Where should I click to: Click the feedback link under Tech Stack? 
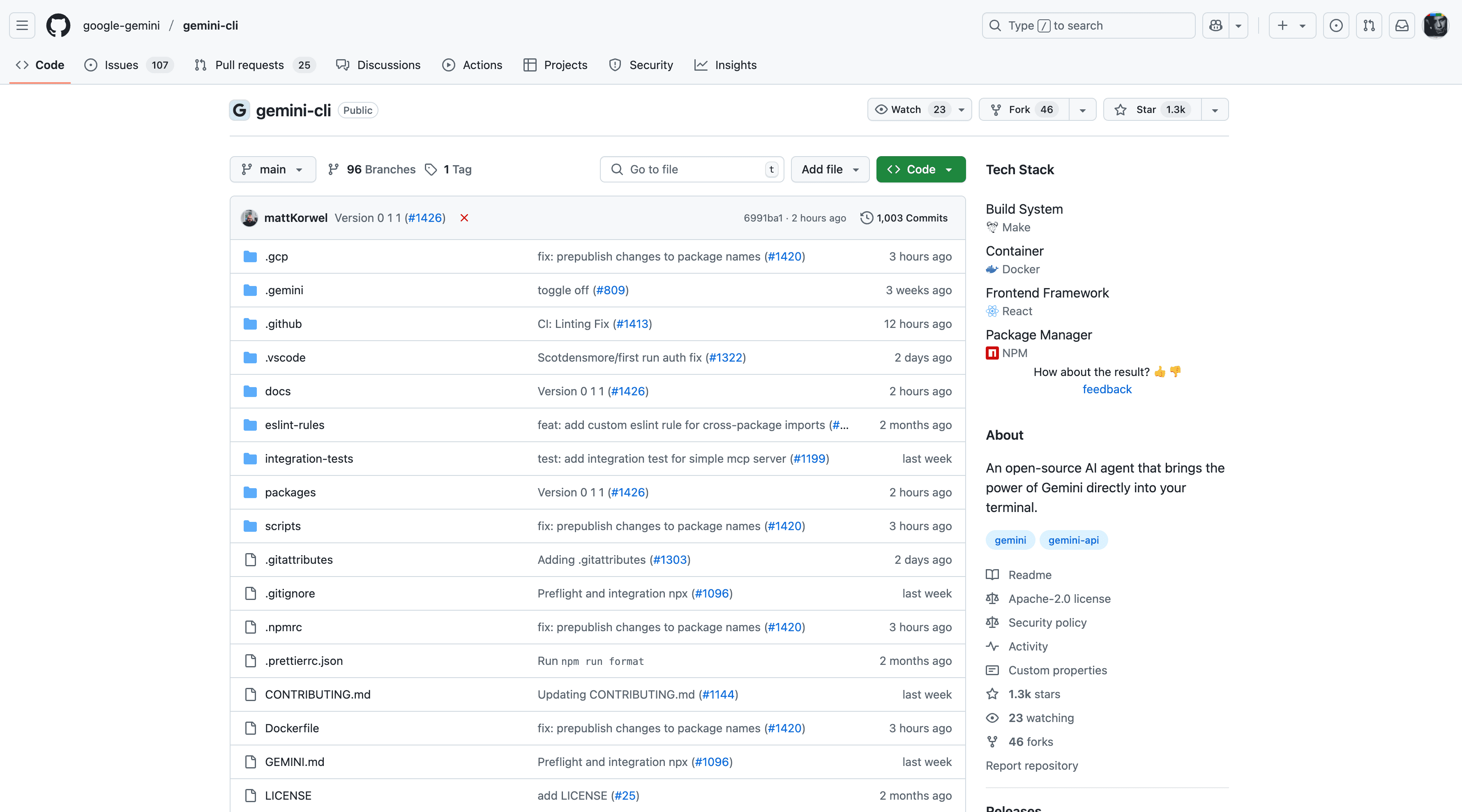tap(1107, 389)
